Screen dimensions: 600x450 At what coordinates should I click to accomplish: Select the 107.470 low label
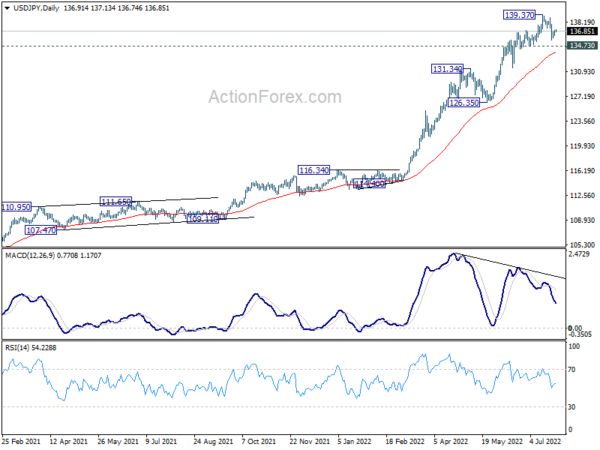[41, 230]
